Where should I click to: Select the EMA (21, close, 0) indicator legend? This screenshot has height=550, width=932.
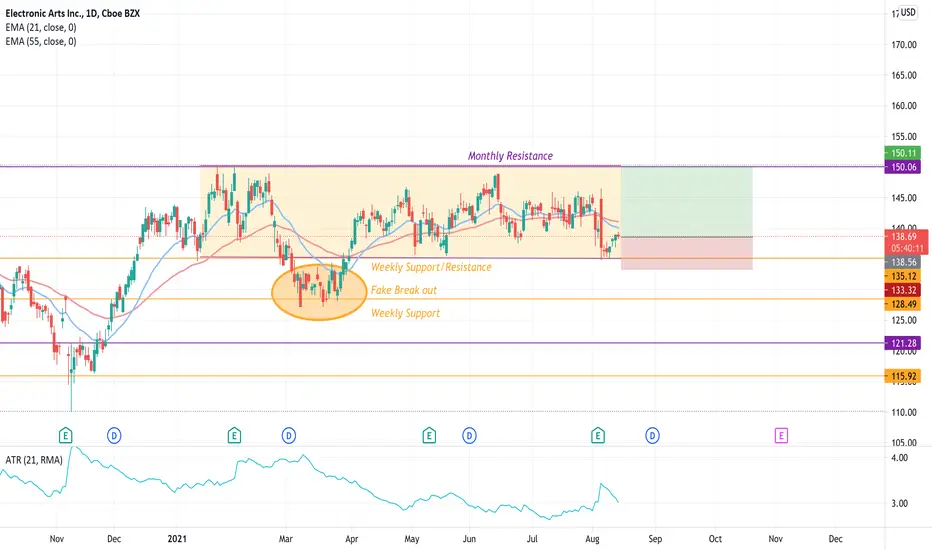click(41, 27)
